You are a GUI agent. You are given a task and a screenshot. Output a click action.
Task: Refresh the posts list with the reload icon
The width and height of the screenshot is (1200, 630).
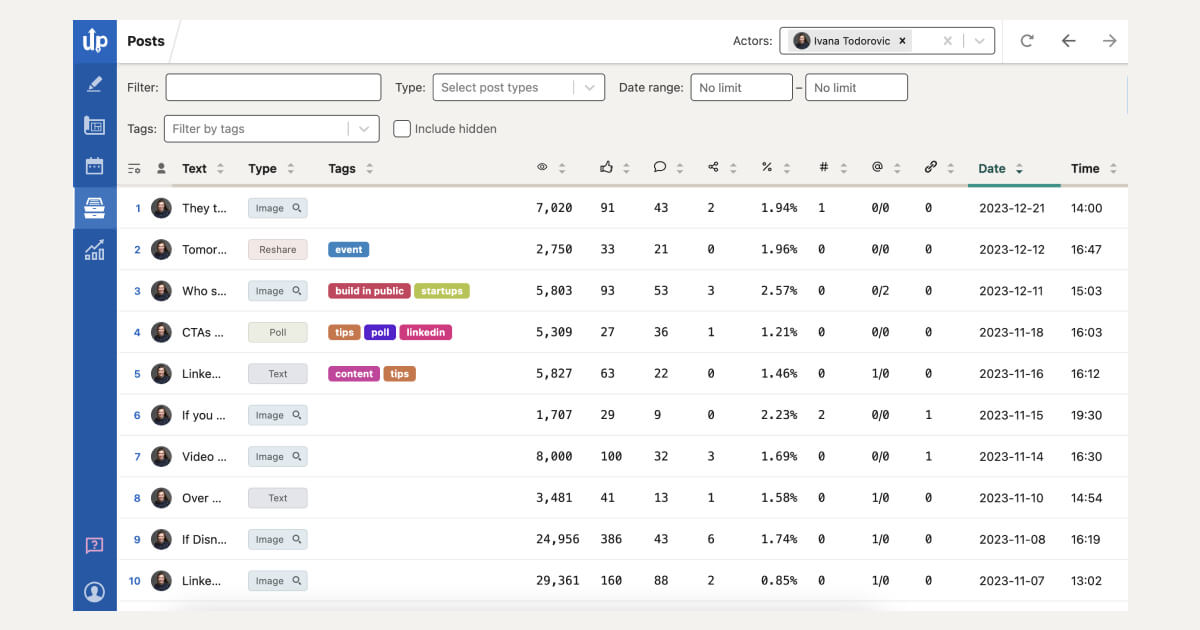pyautogui.click(x=1027, y=40)
